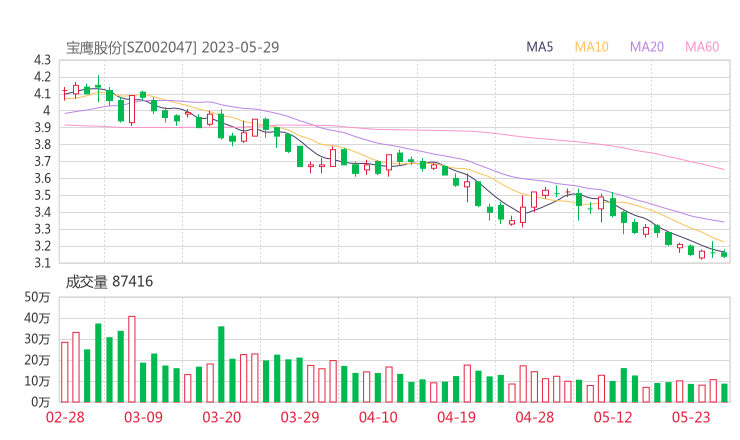Click the 04-19 date axis label
Viewport: 740px width, 440px height.
click(456, 417)
